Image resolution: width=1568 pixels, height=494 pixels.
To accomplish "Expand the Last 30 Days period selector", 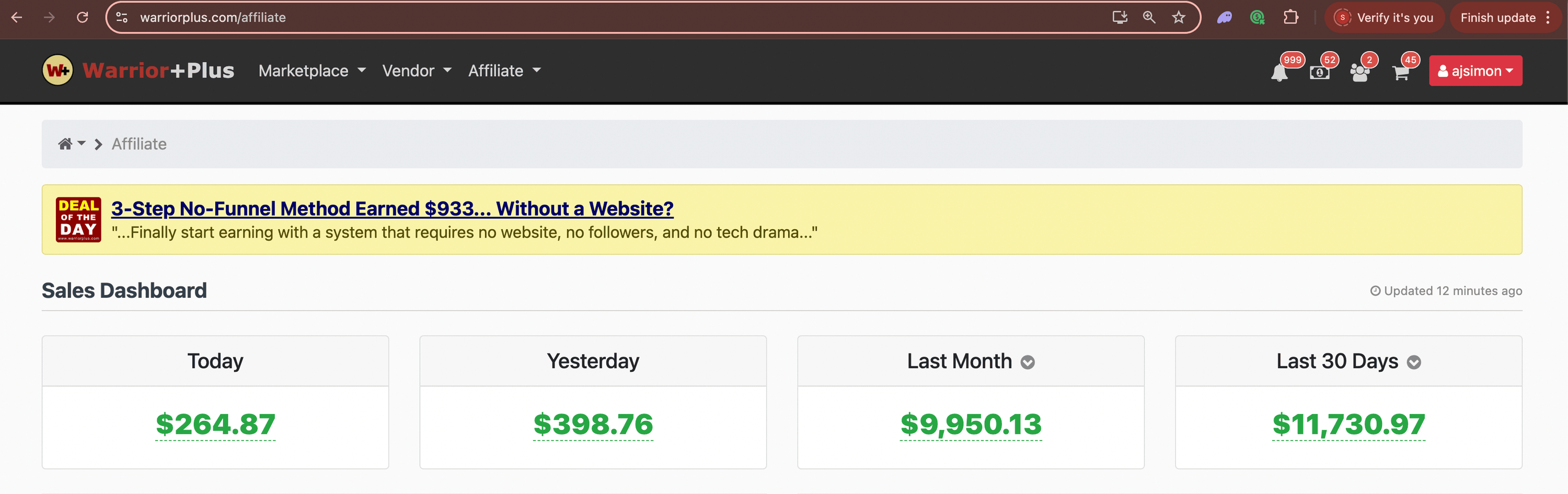I will click(1413, 362).
